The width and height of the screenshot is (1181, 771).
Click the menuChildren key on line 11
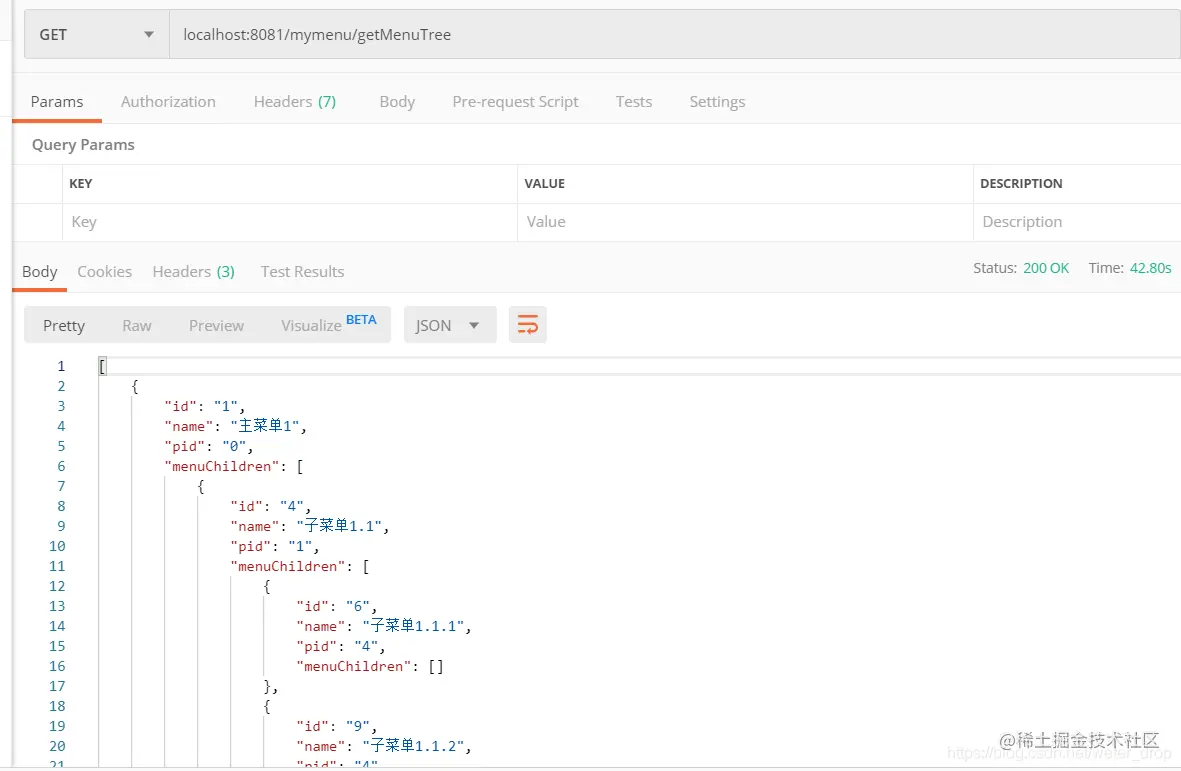tap(288, 566)
